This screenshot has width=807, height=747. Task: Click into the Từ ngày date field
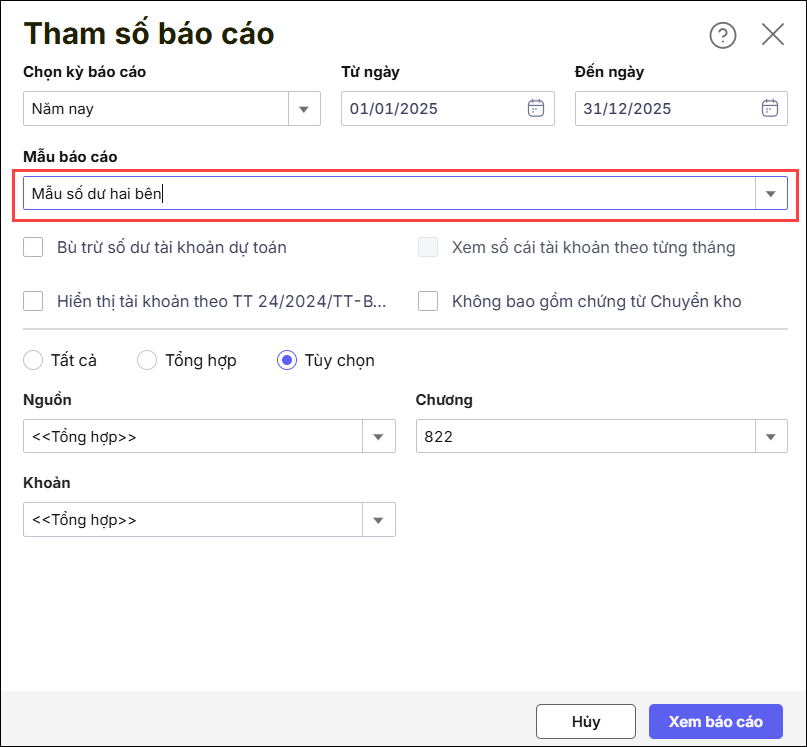coord(430,108)
